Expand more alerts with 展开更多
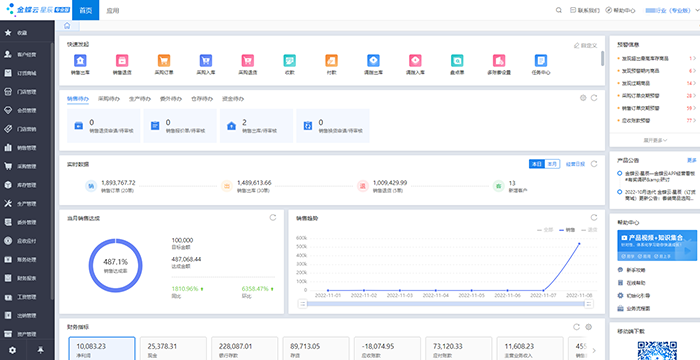700x360 pixels. point(655,140)
